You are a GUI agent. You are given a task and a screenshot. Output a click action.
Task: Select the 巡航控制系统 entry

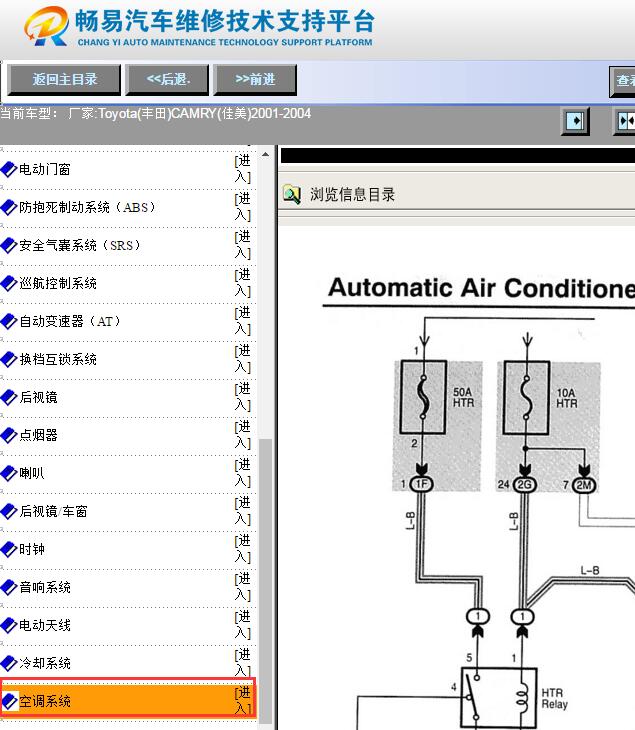click(58, 283)
